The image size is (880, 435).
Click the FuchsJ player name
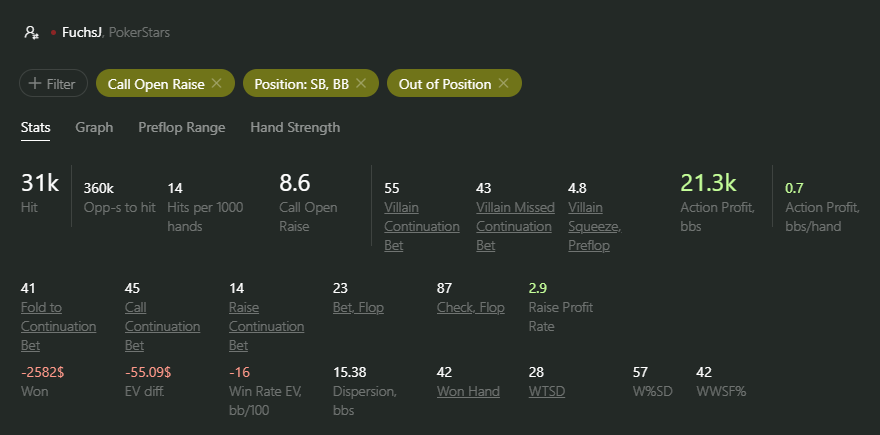(82, 33)
